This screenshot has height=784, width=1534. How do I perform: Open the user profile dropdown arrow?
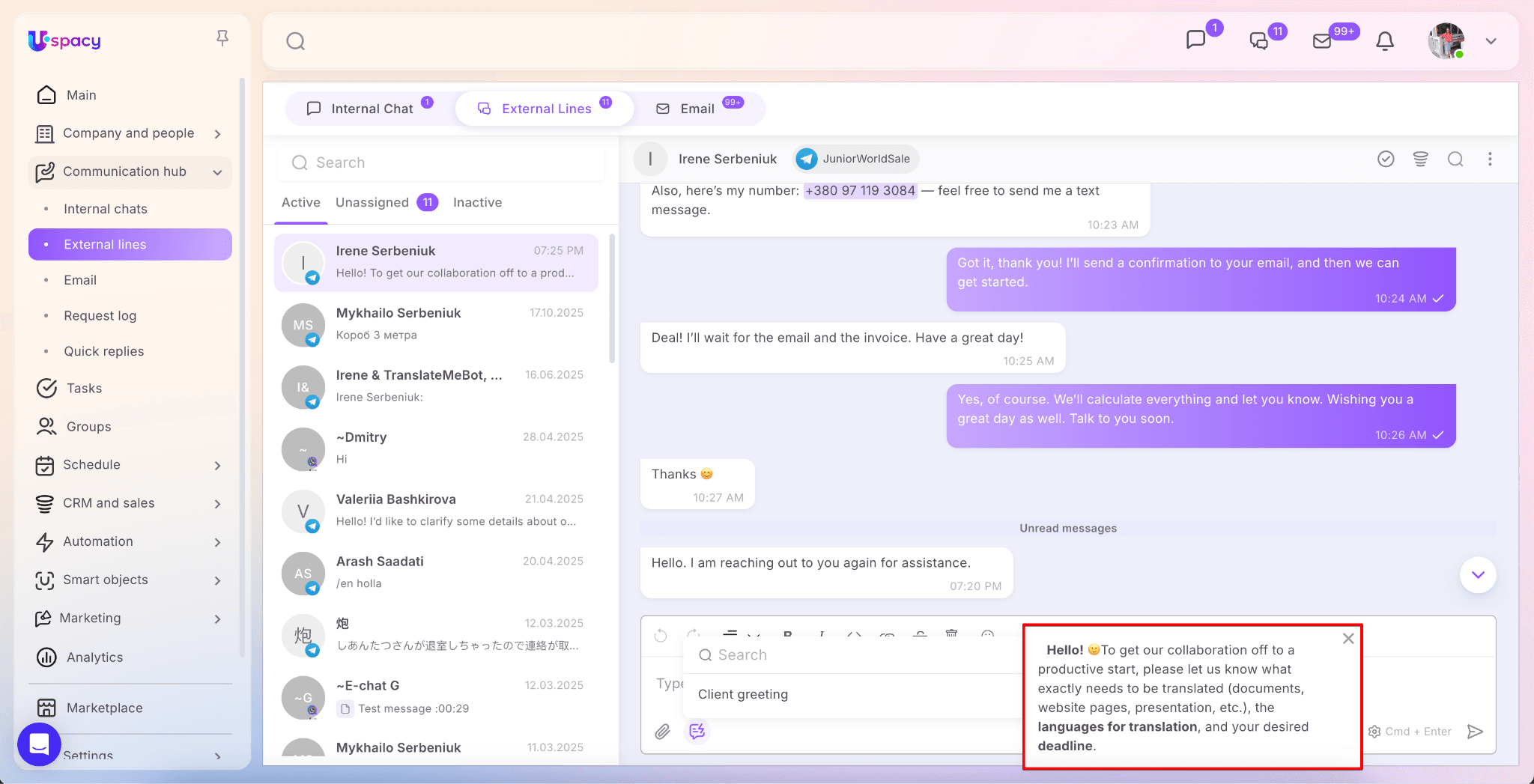[1491, 41]
